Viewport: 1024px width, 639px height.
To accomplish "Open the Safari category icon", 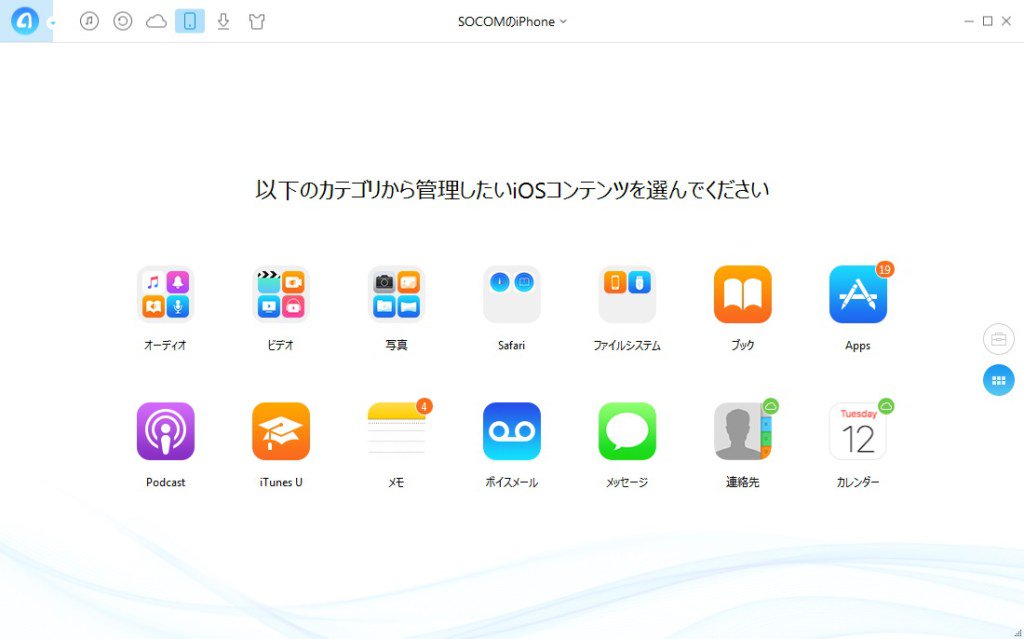I will pos(511,294).
